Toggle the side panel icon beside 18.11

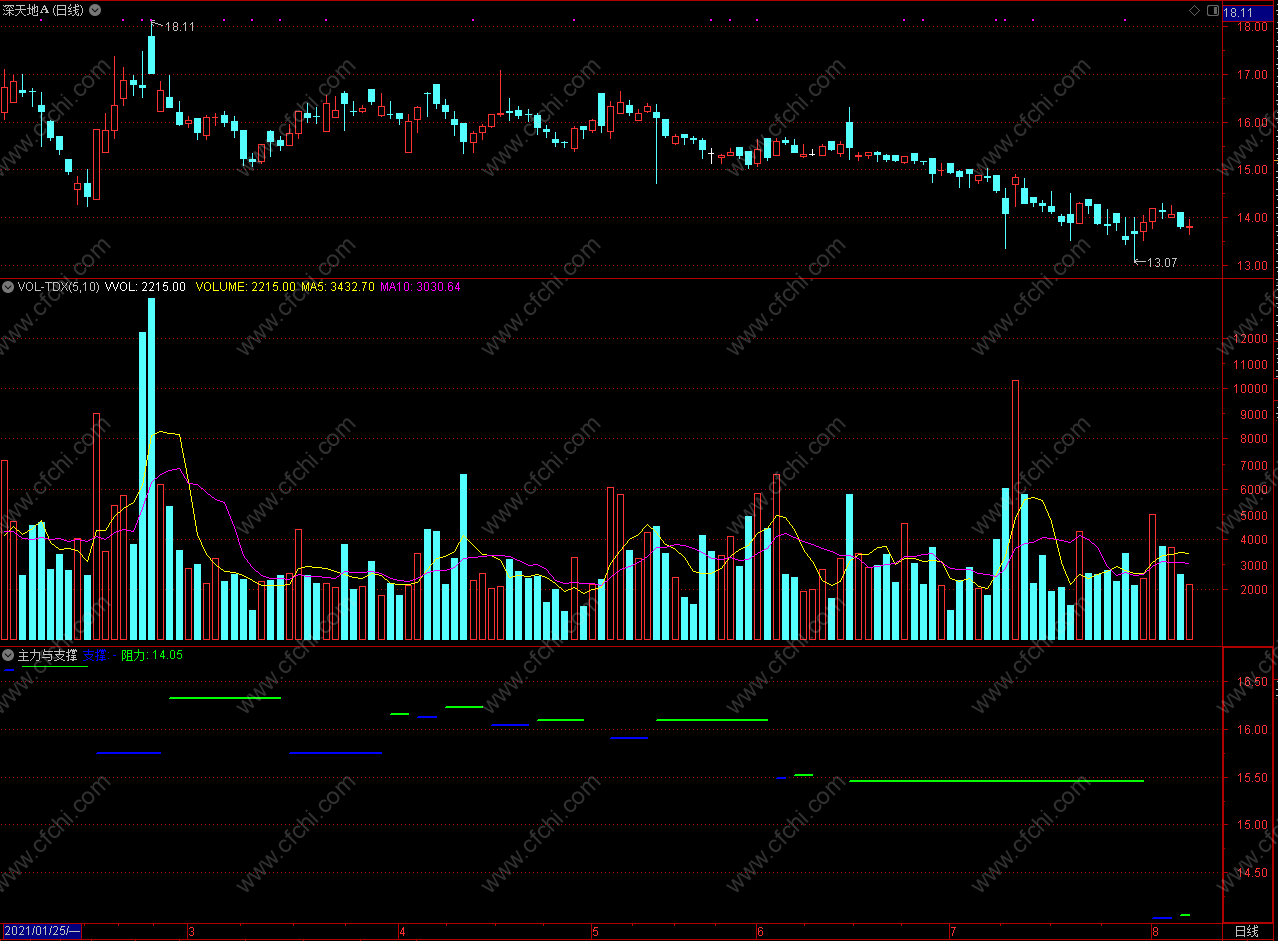pyautogui.click(x=1213, y=10)
